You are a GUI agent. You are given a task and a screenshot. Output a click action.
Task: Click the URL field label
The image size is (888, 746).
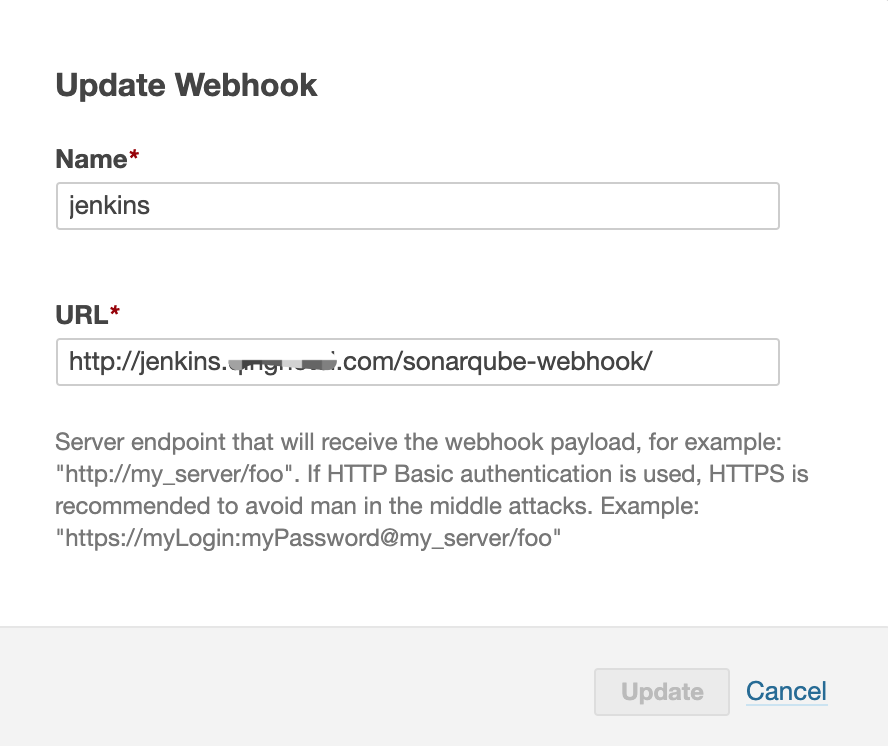pyautogui.click(x=81, y=315)
